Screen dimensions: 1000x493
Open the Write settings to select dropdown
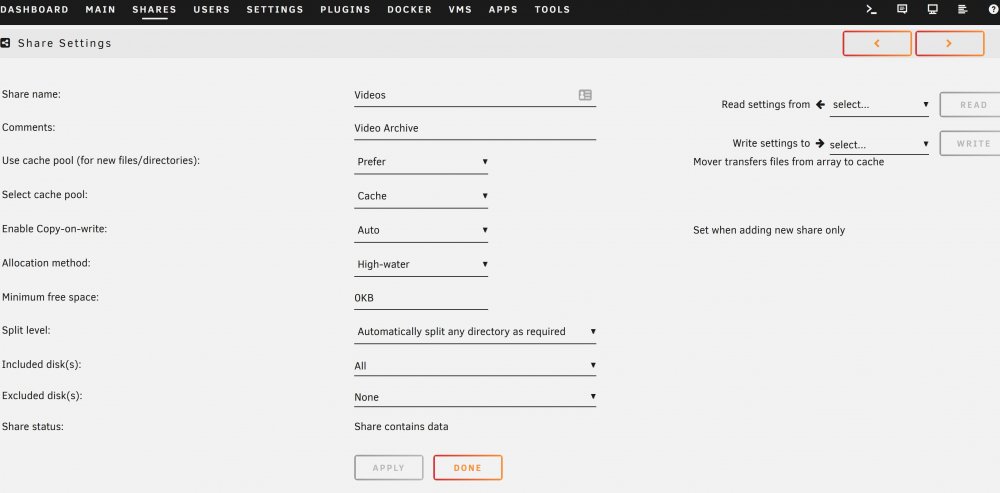pyautogui.click(x=879, y=144)
